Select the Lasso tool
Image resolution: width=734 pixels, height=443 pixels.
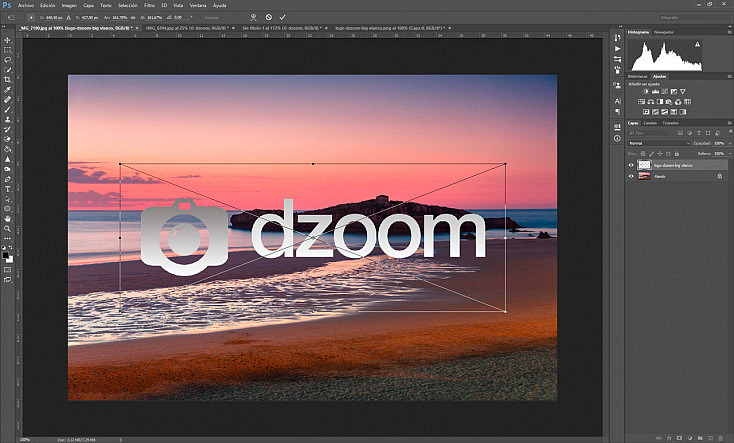(x=7, y=60)
